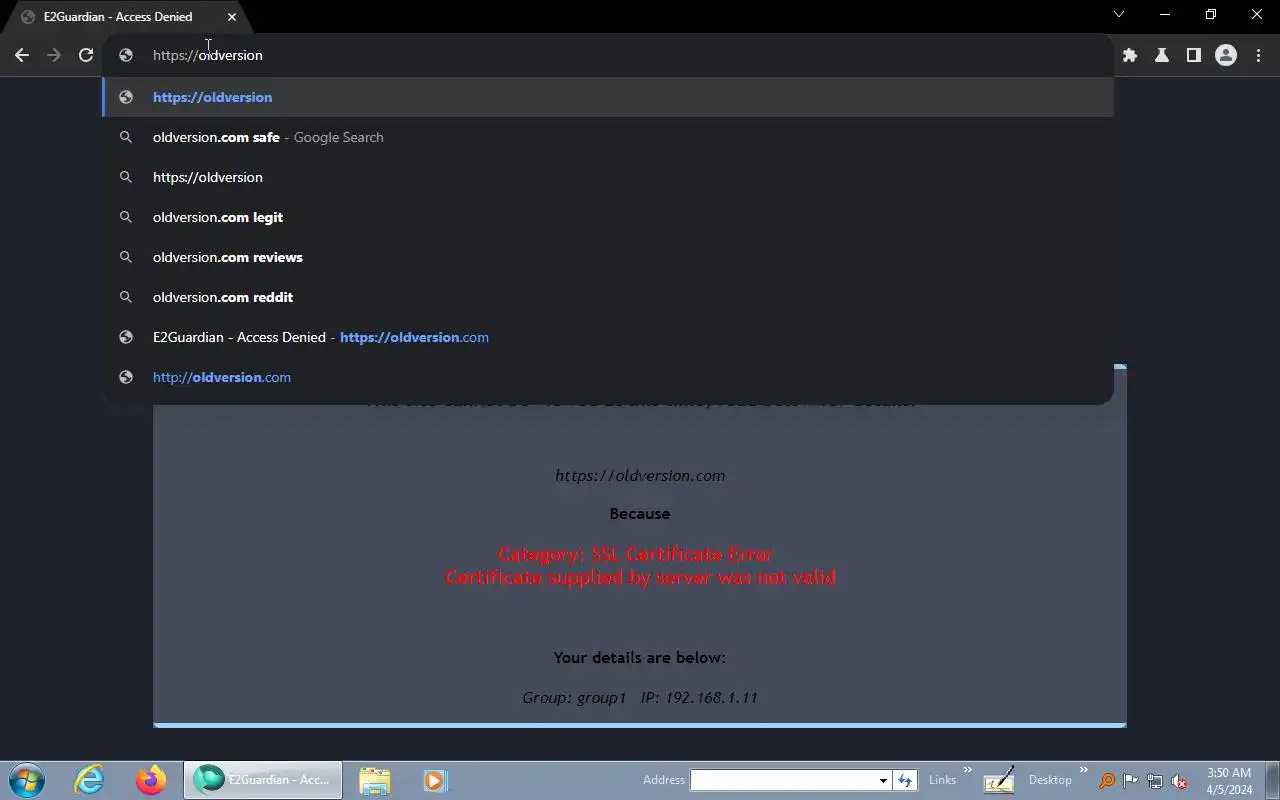Select 'oldversion.com safe' Google Search suggestion

click(608, 137)
